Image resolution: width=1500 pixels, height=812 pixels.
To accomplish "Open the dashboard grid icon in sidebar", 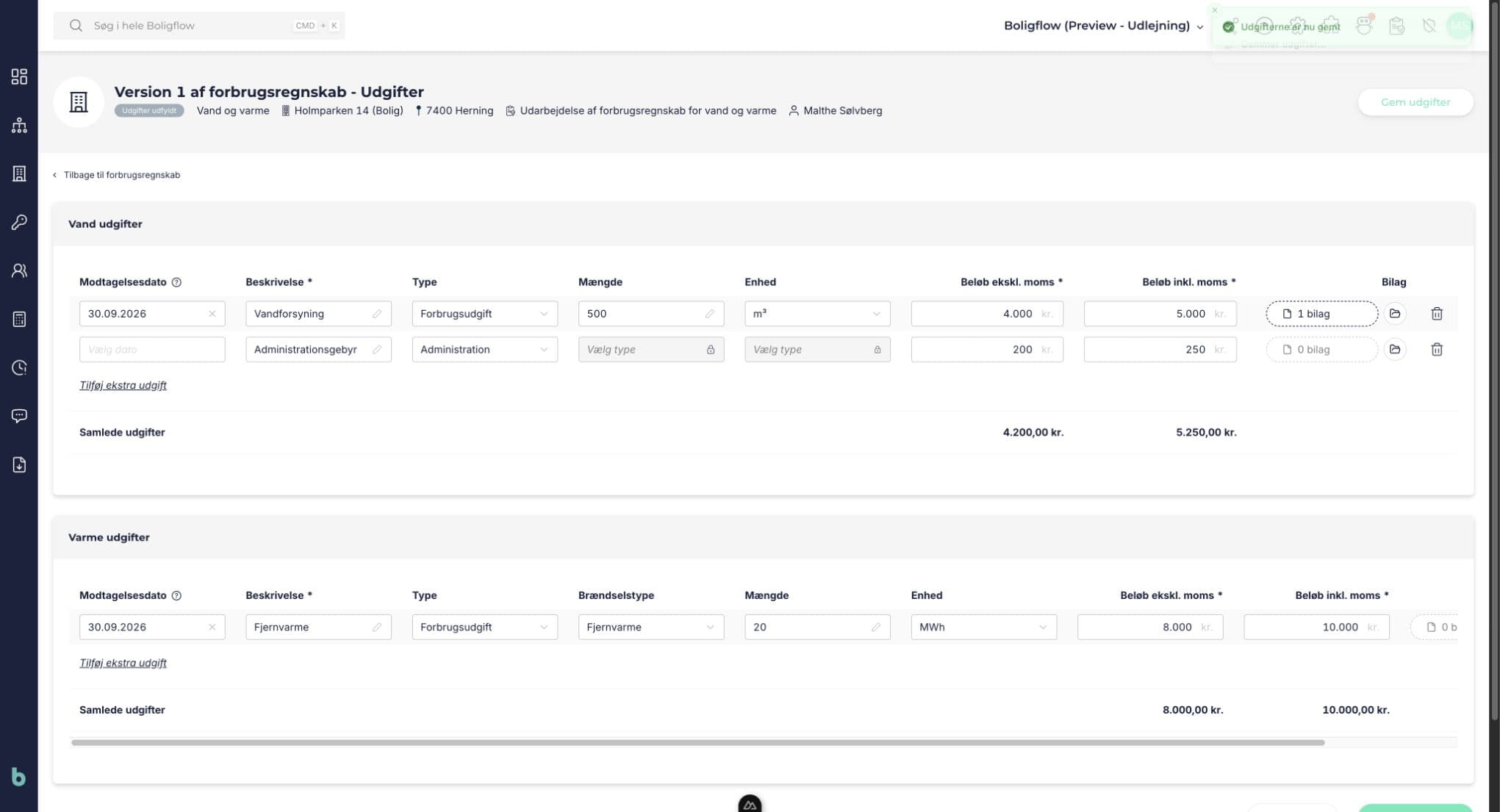I will coord(19,76).
